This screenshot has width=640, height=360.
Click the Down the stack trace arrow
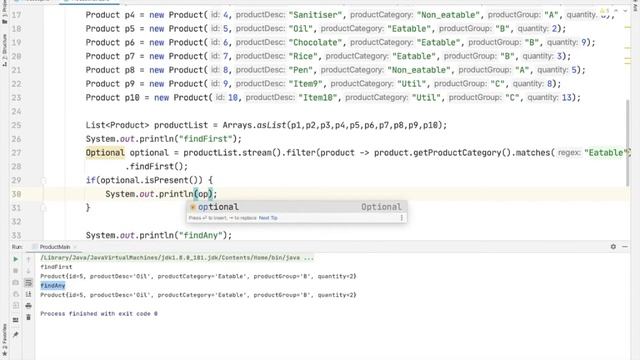28,271
